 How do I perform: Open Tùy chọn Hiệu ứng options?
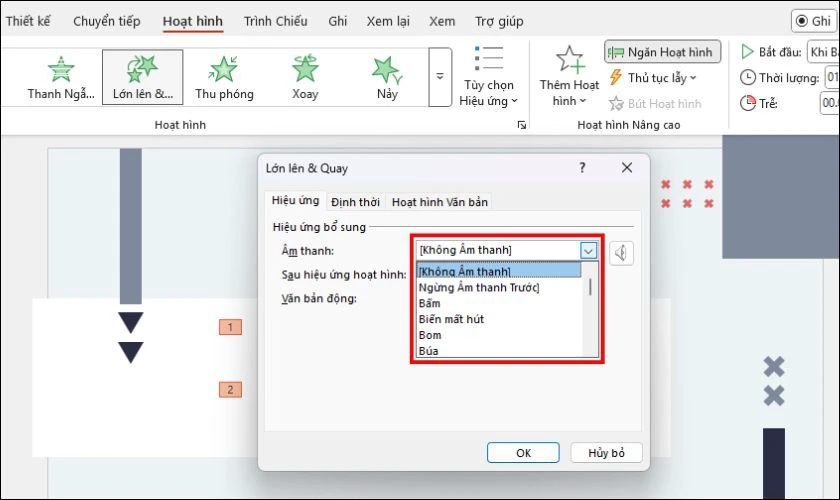click(489, 77)
